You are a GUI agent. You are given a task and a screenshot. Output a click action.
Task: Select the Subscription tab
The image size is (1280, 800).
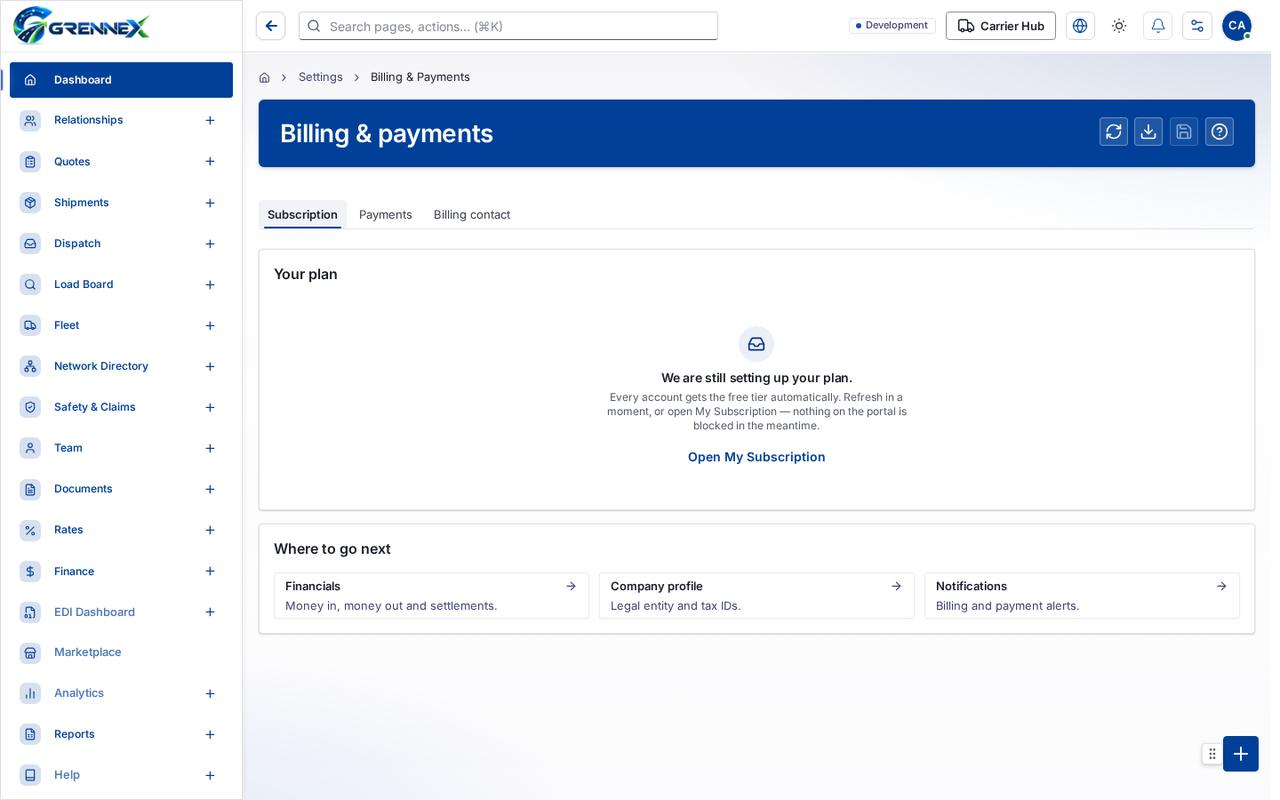coord(302,214)
